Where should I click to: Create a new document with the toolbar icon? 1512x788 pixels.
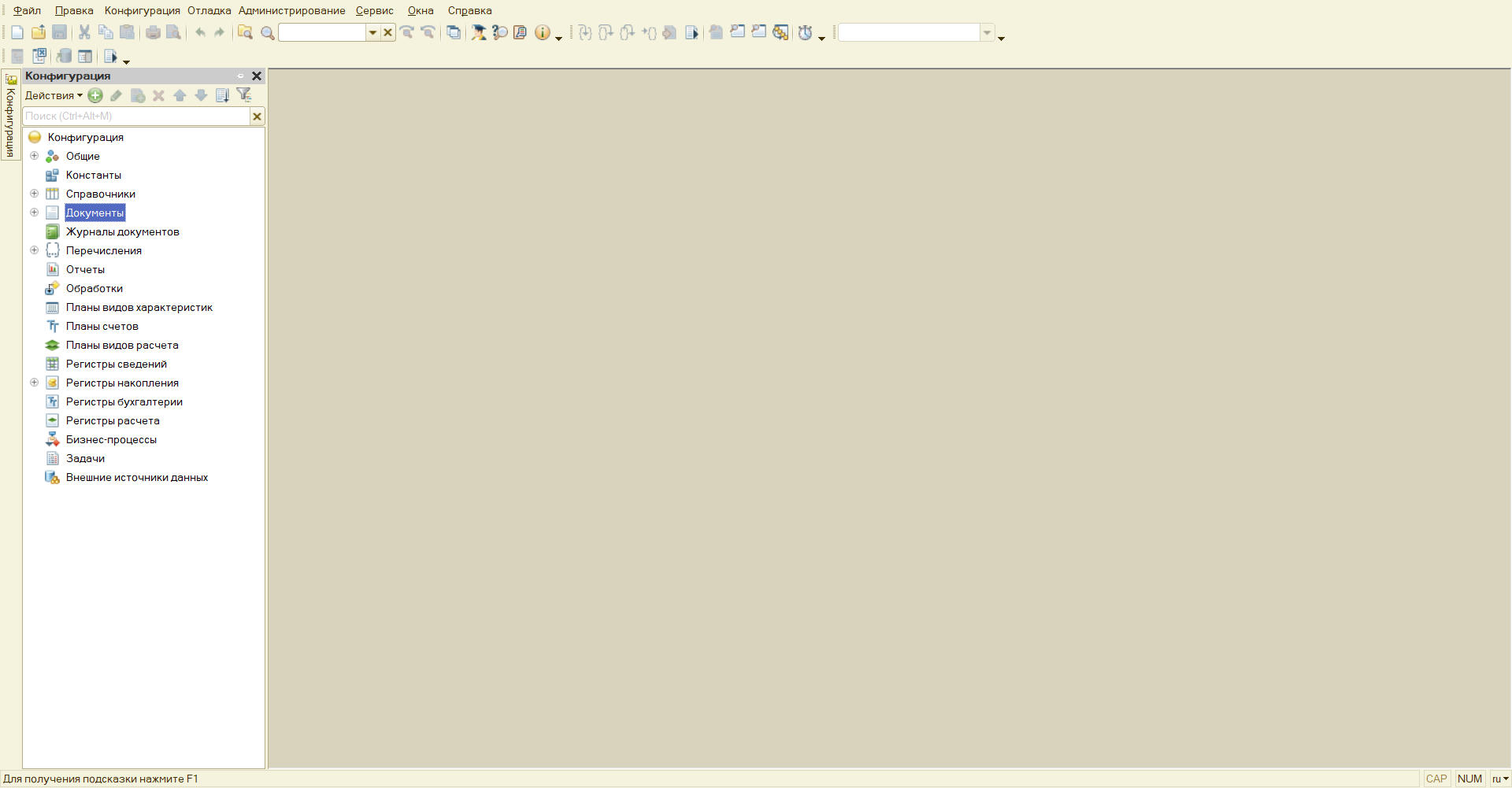[x=17, y=32]
